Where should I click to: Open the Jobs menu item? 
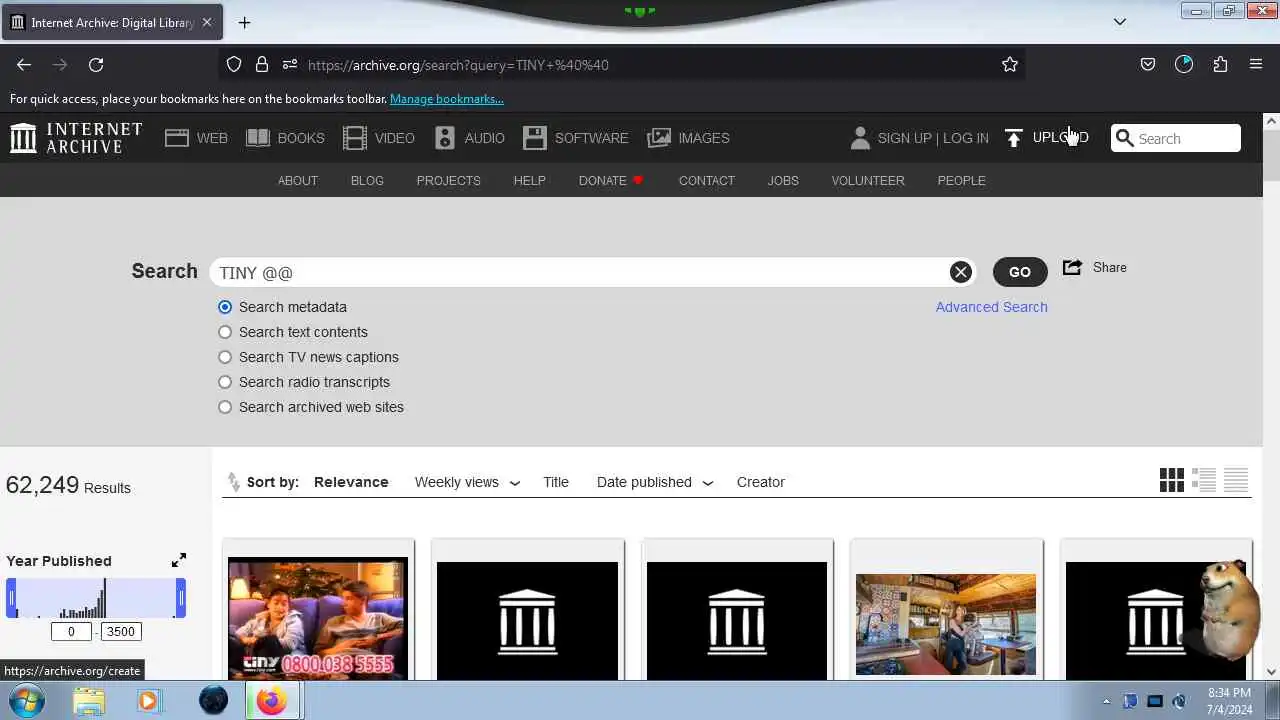click(783, 181)
